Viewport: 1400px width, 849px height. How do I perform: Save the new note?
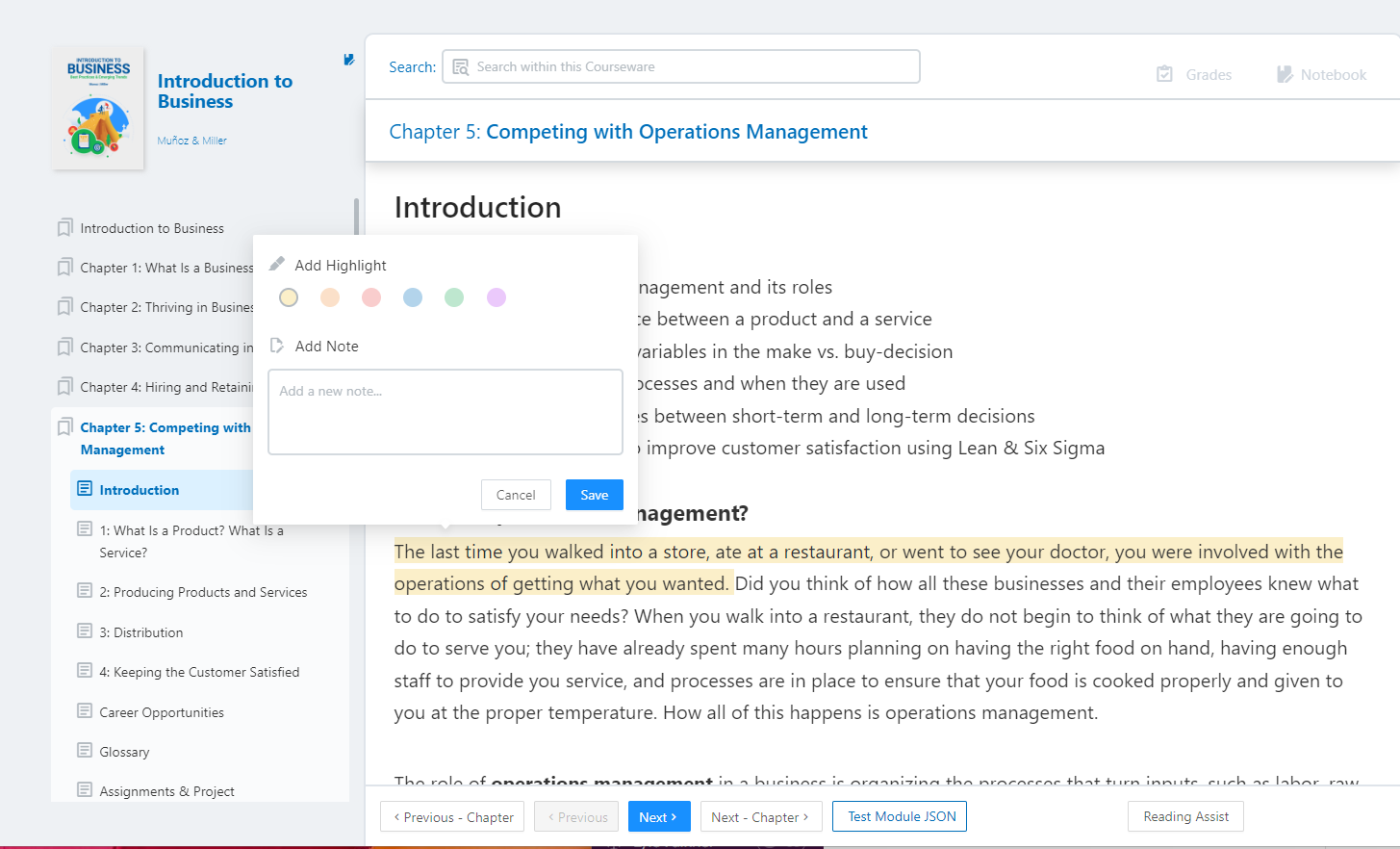(x=594, y=495)
